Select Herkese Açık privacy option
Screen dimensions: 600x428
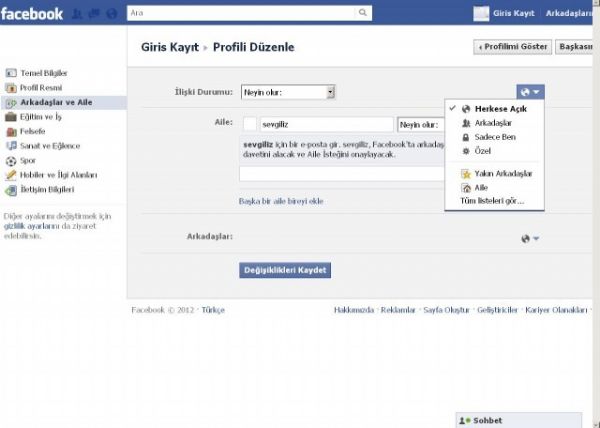(x=494, y=109)
